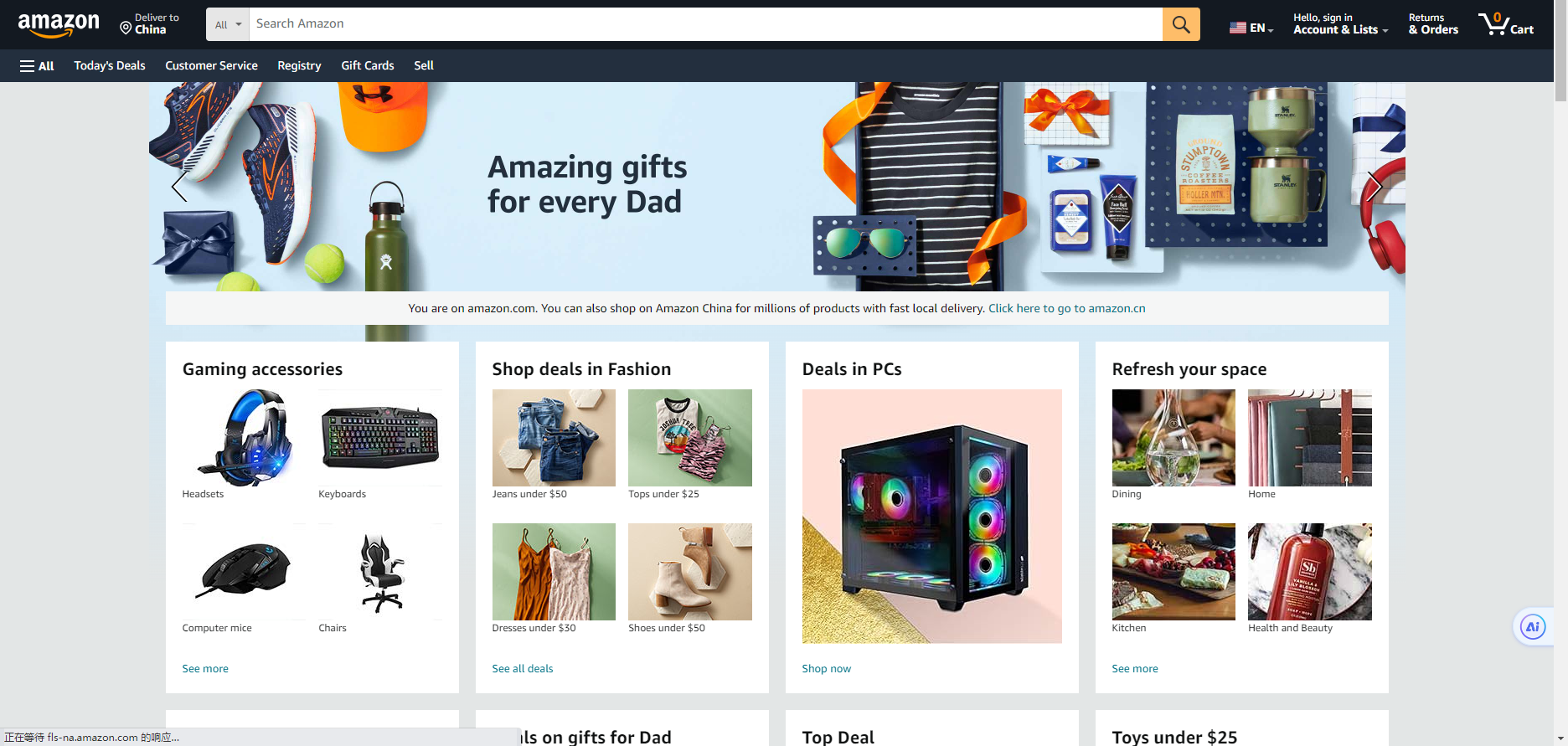Open the EN language selector dropdown
The width and height of the screenshot is (1568, 746).
(1251, 28)
